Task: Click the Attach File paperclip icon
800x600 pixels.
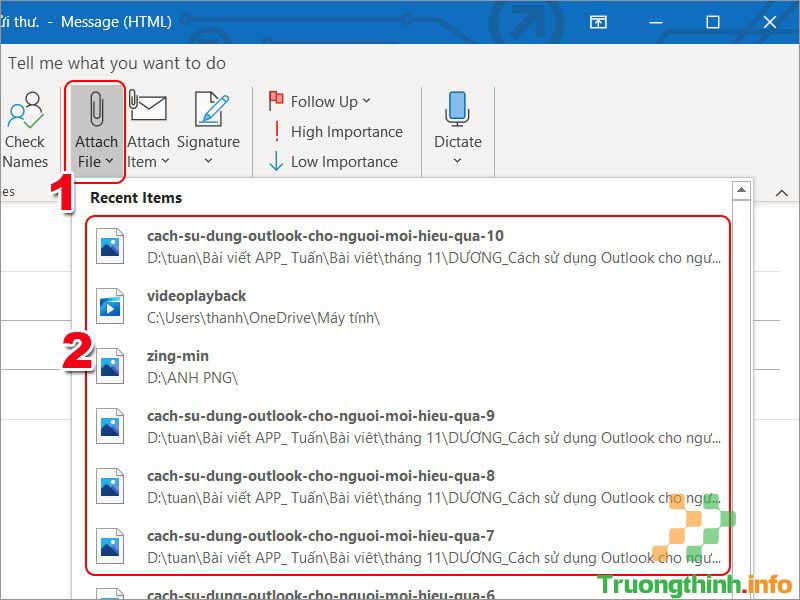Action: (x=96, y=108)
